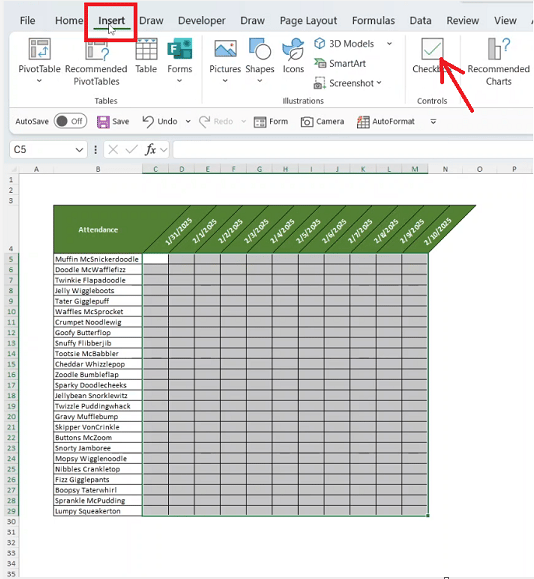Select cell Buttons McZoom

click(98, 438)
